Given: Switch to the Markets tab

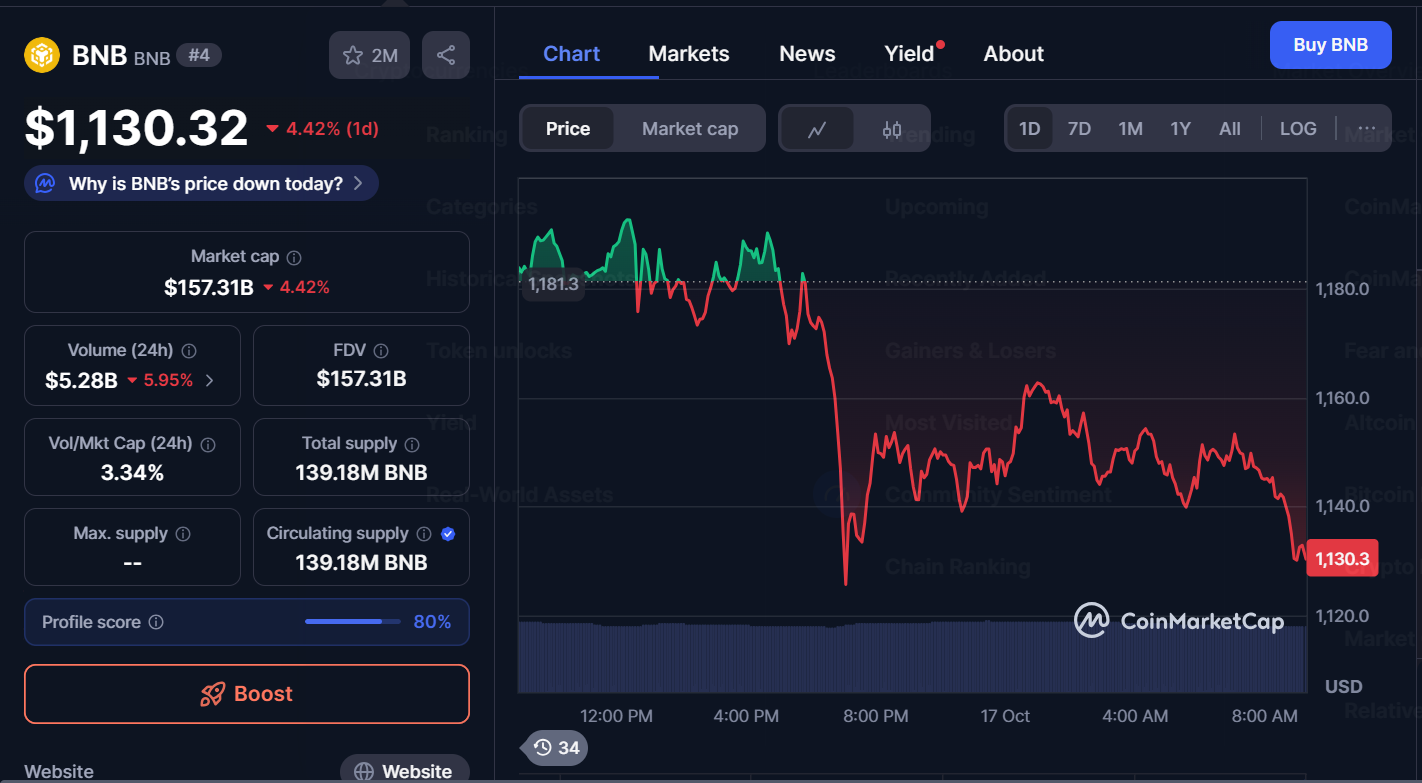Looking at the screenshot, I should point(689,54).
